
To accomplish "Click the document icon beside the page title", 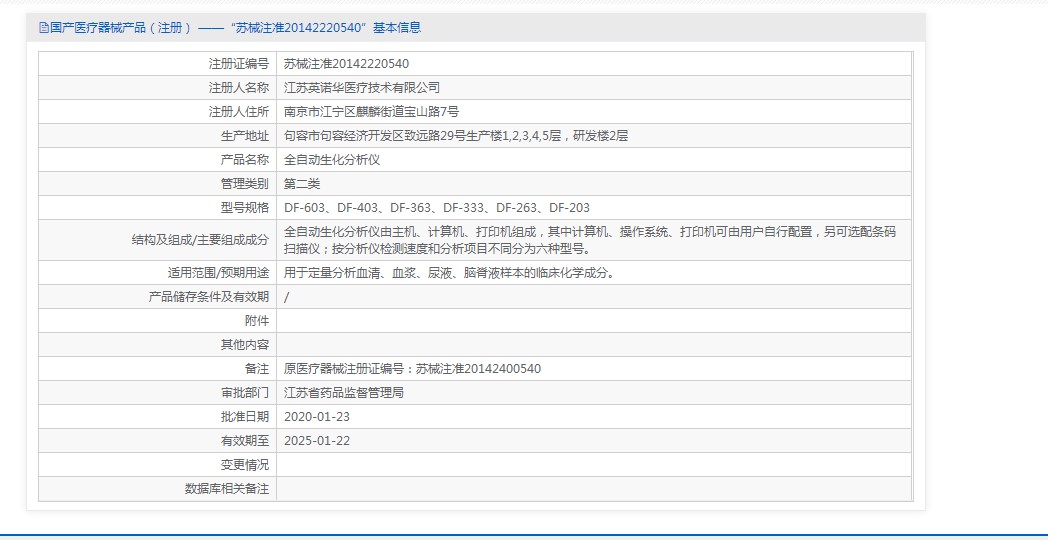I will 44,28.
